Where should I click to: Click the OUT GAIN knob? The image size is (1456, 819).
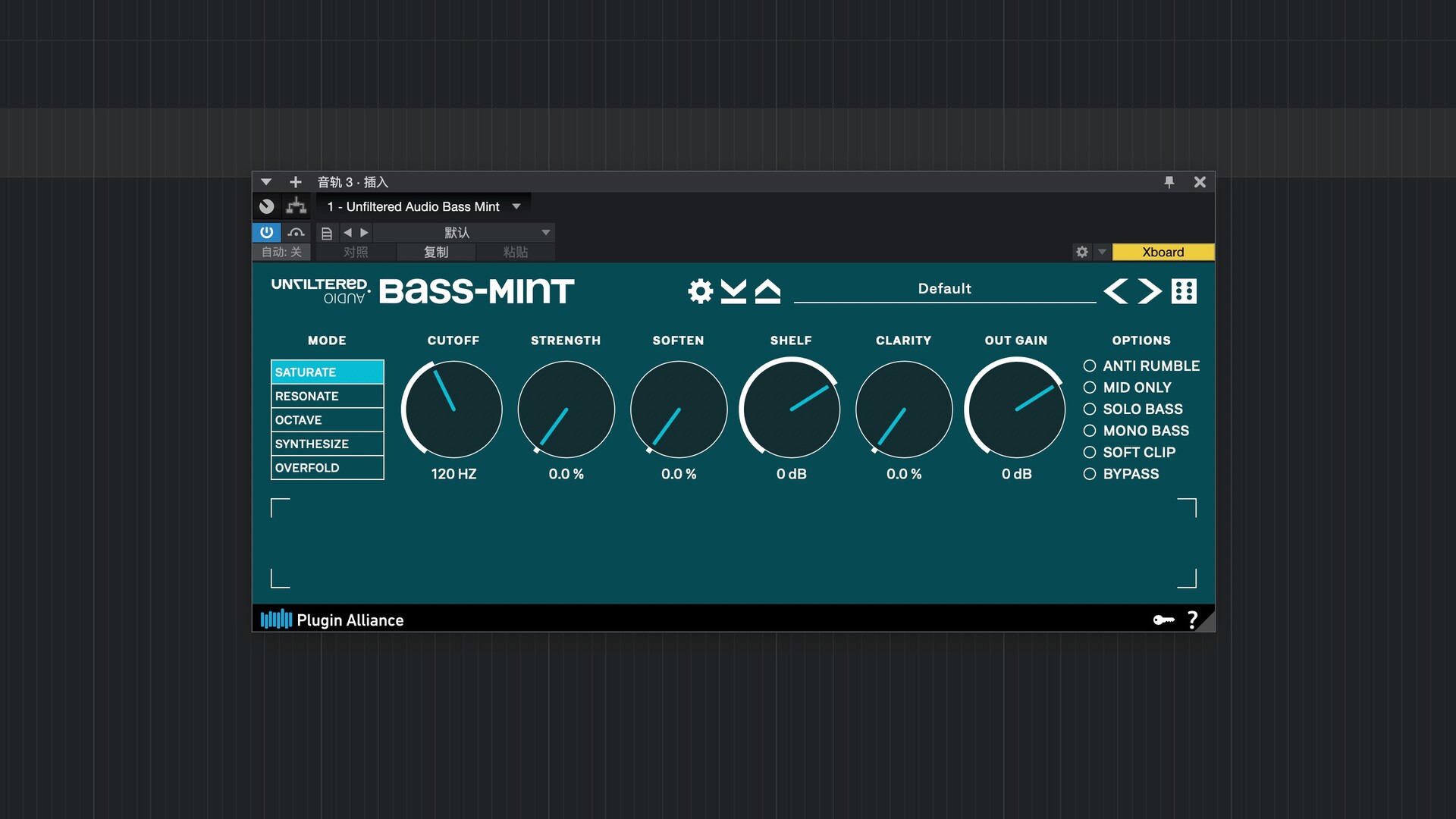1015,409
